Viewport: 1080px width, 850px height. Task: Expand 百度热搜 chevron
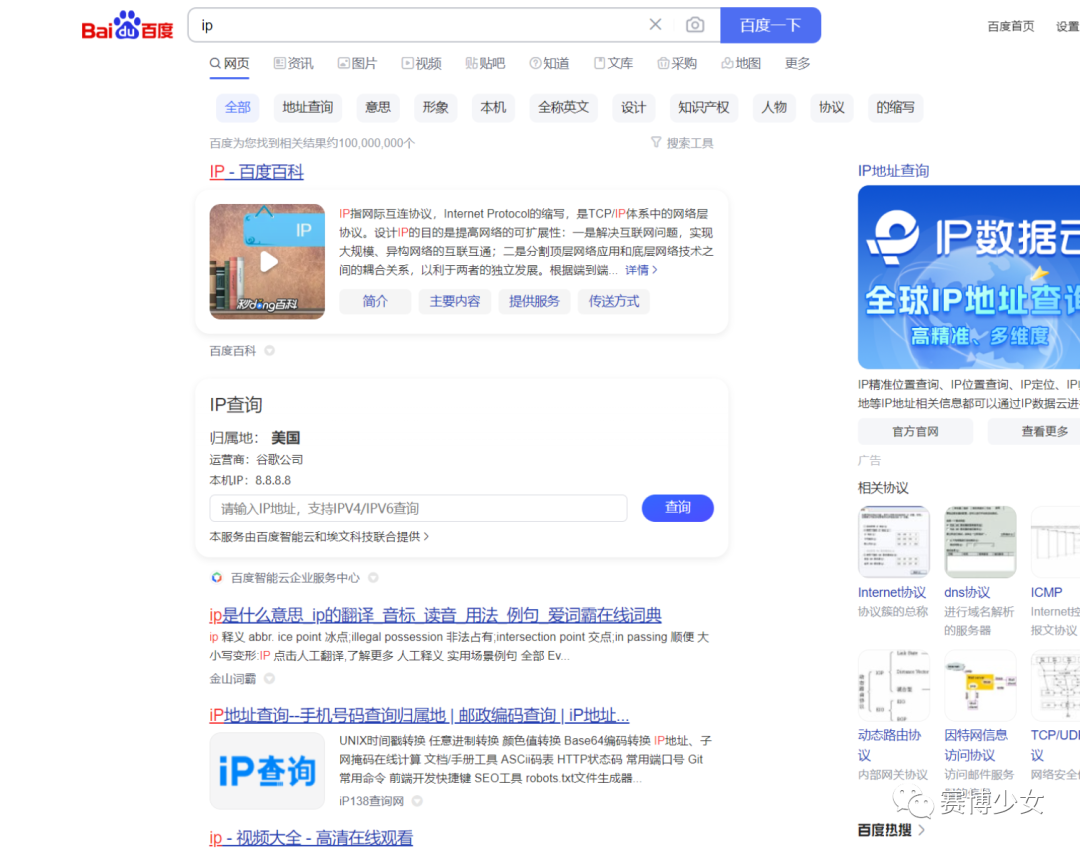click(x=922, y=830)
